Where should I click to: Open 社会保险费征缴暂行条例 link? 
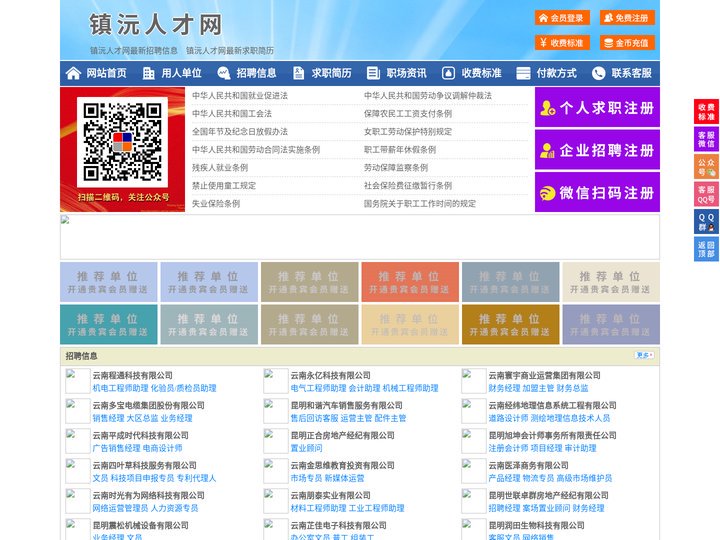tap(408, 186)
